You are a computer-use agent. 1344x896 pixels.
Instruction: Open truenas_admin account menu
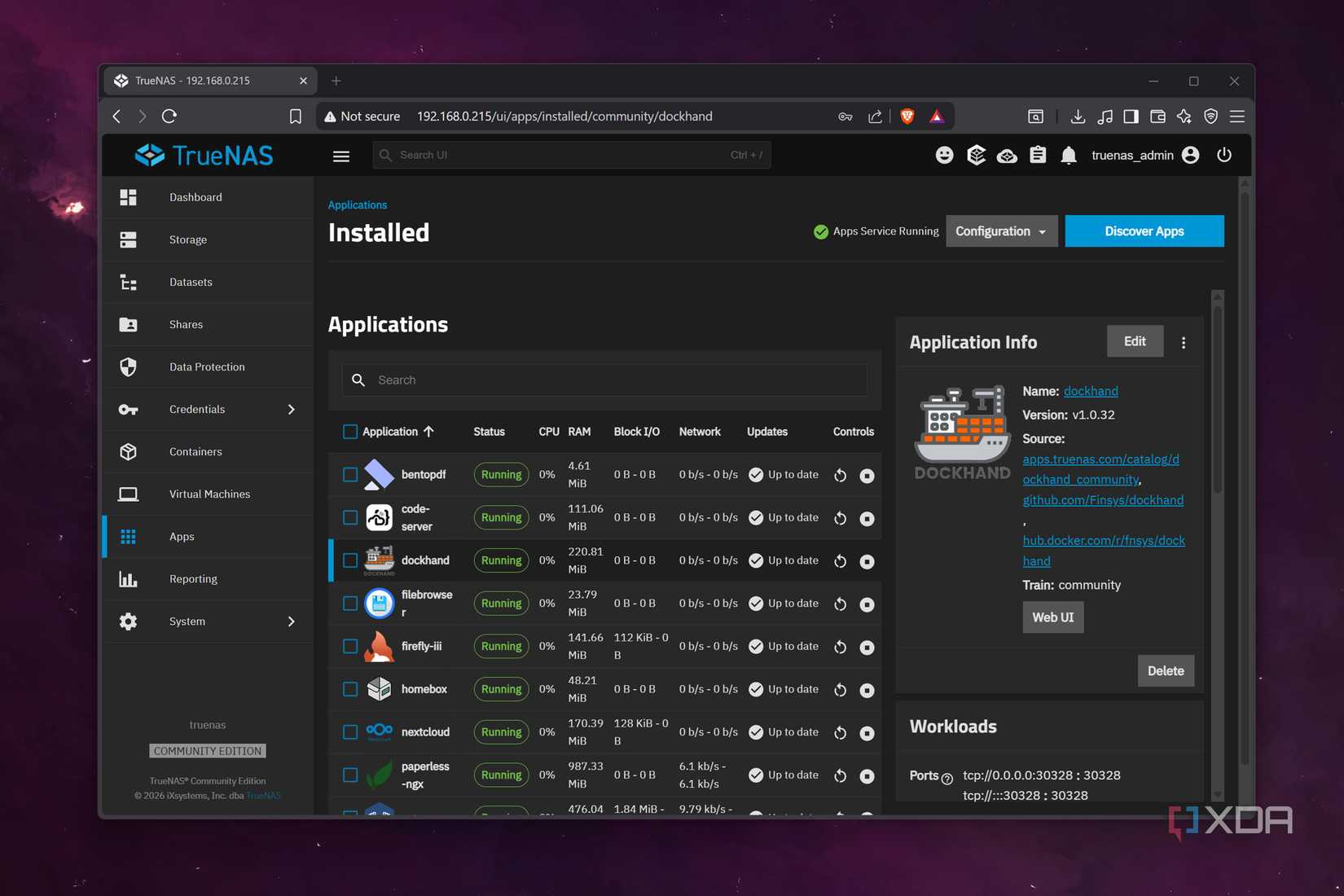(x=1145, y=155)
